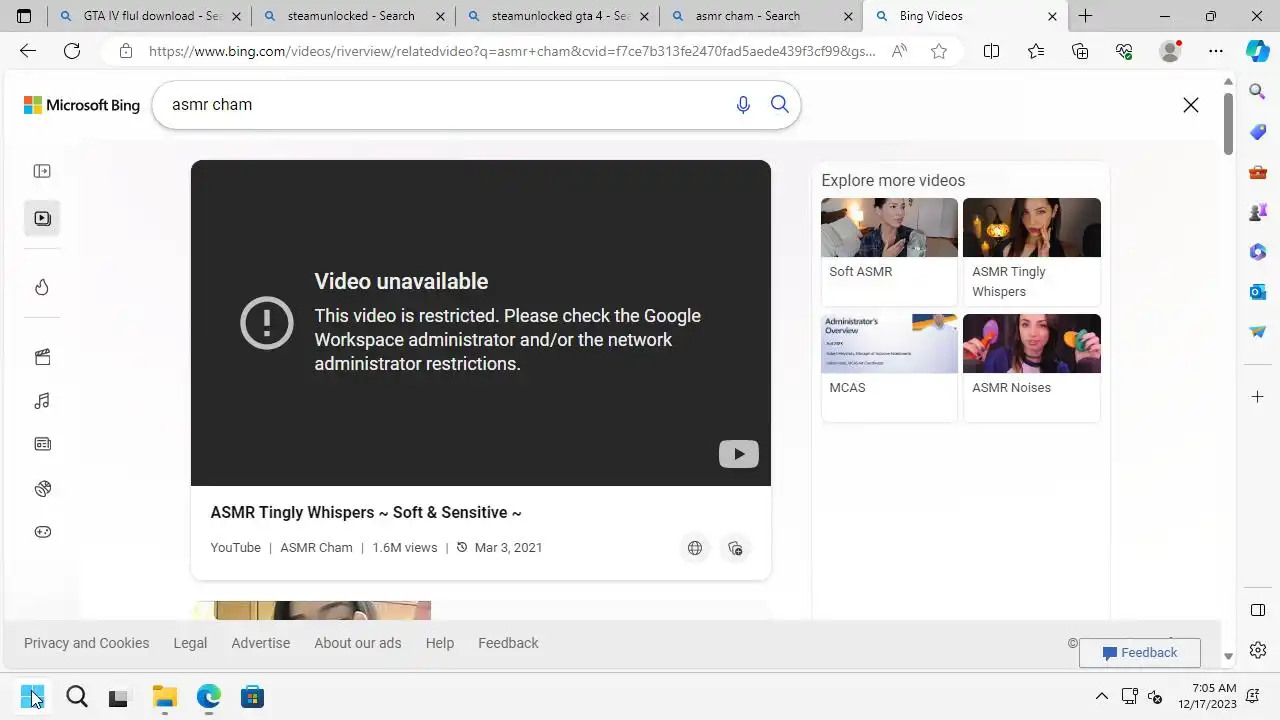Image resolution: width=1280 pixels, height=720 pixels.
Task: Add this page to favorites star
Action: point(939,51)
